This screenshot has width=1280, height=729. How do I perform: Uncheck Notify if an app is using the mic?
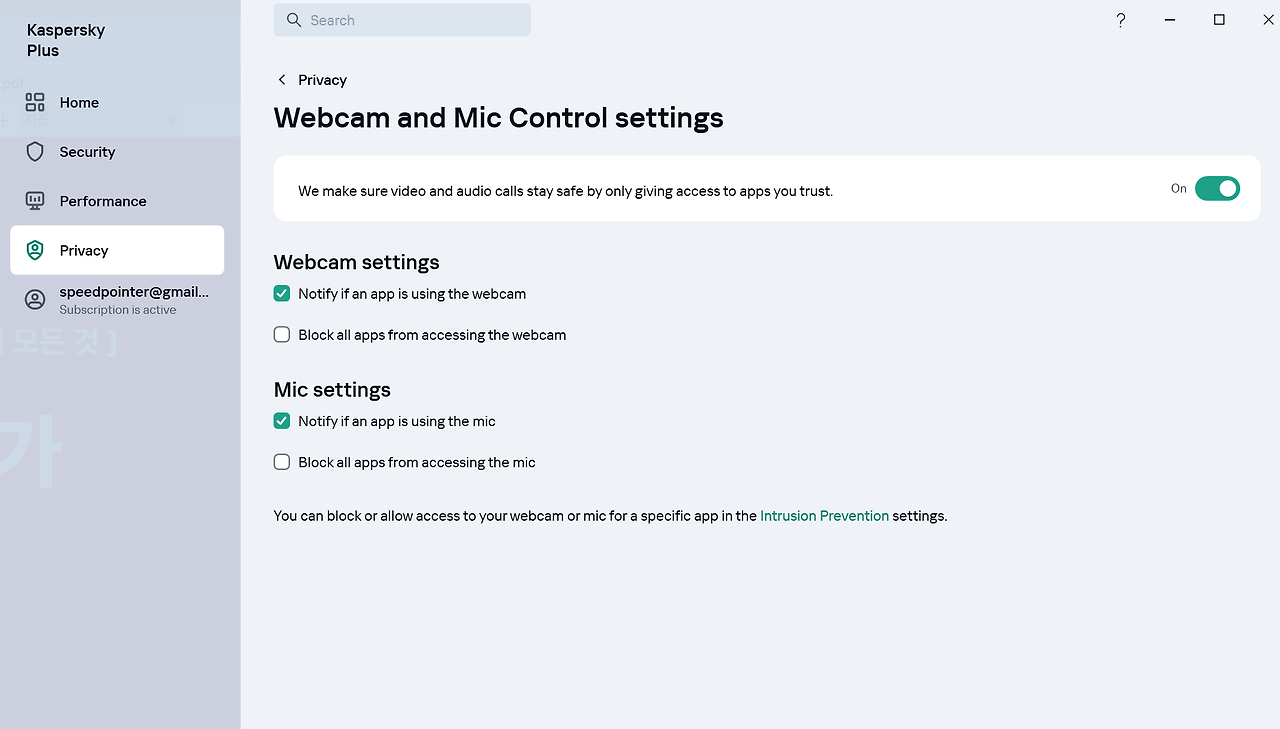[282, 421]
